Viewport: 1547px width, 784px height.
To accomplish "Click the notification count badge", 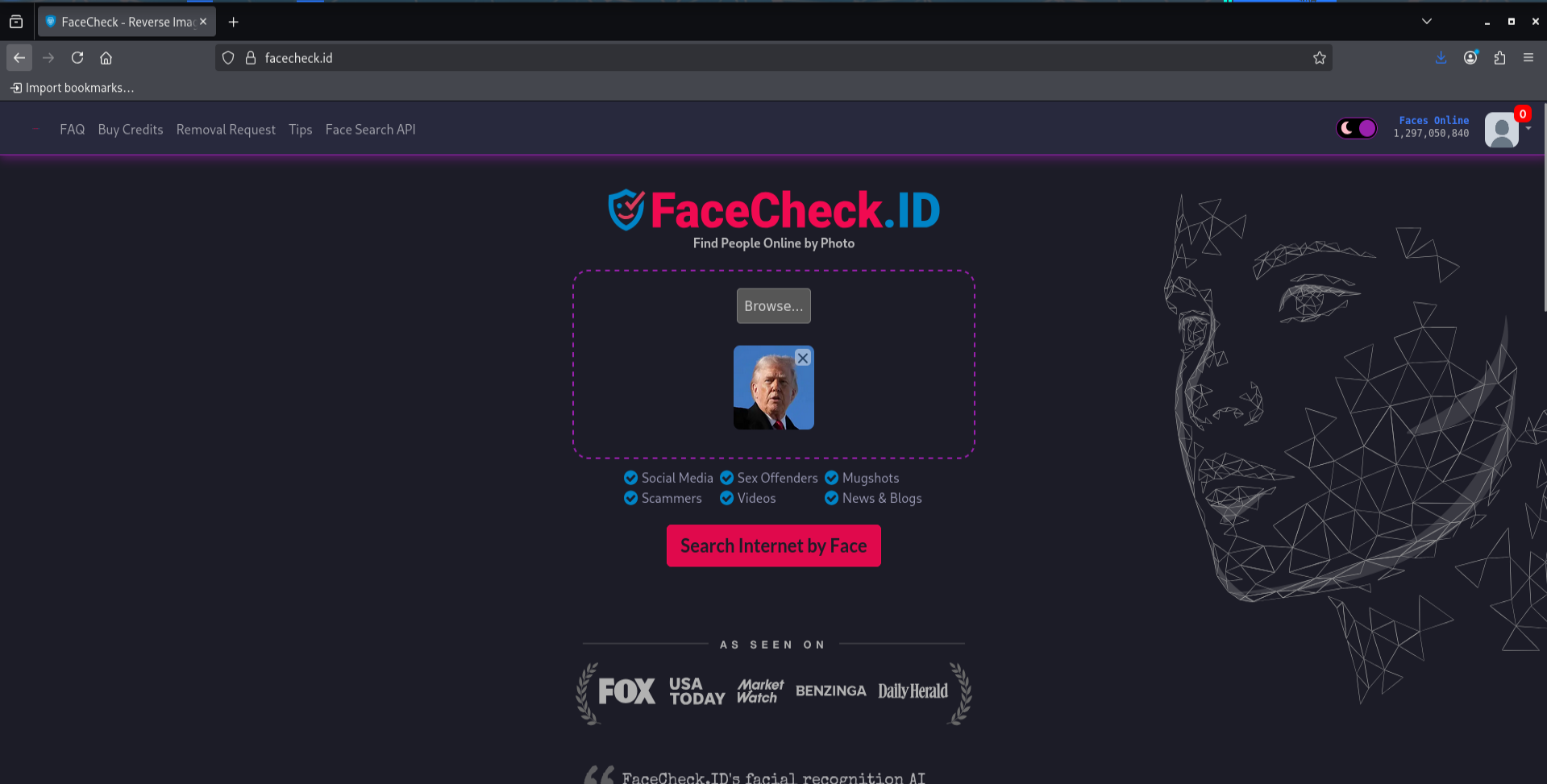I will 1522,114.
